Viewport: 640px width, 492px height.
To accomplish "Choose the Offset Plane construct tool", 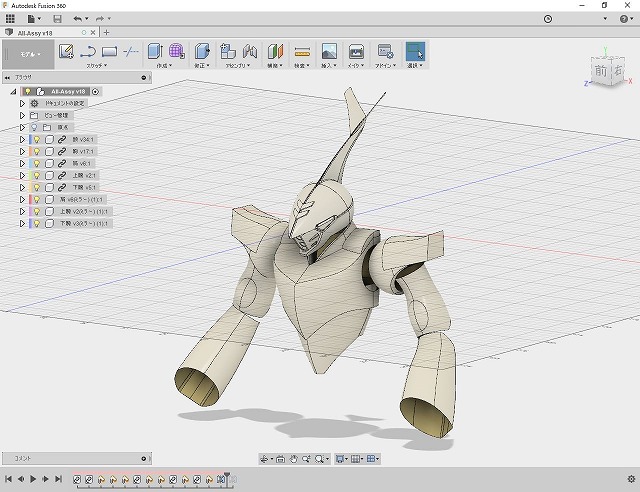I will pos(276,51).
